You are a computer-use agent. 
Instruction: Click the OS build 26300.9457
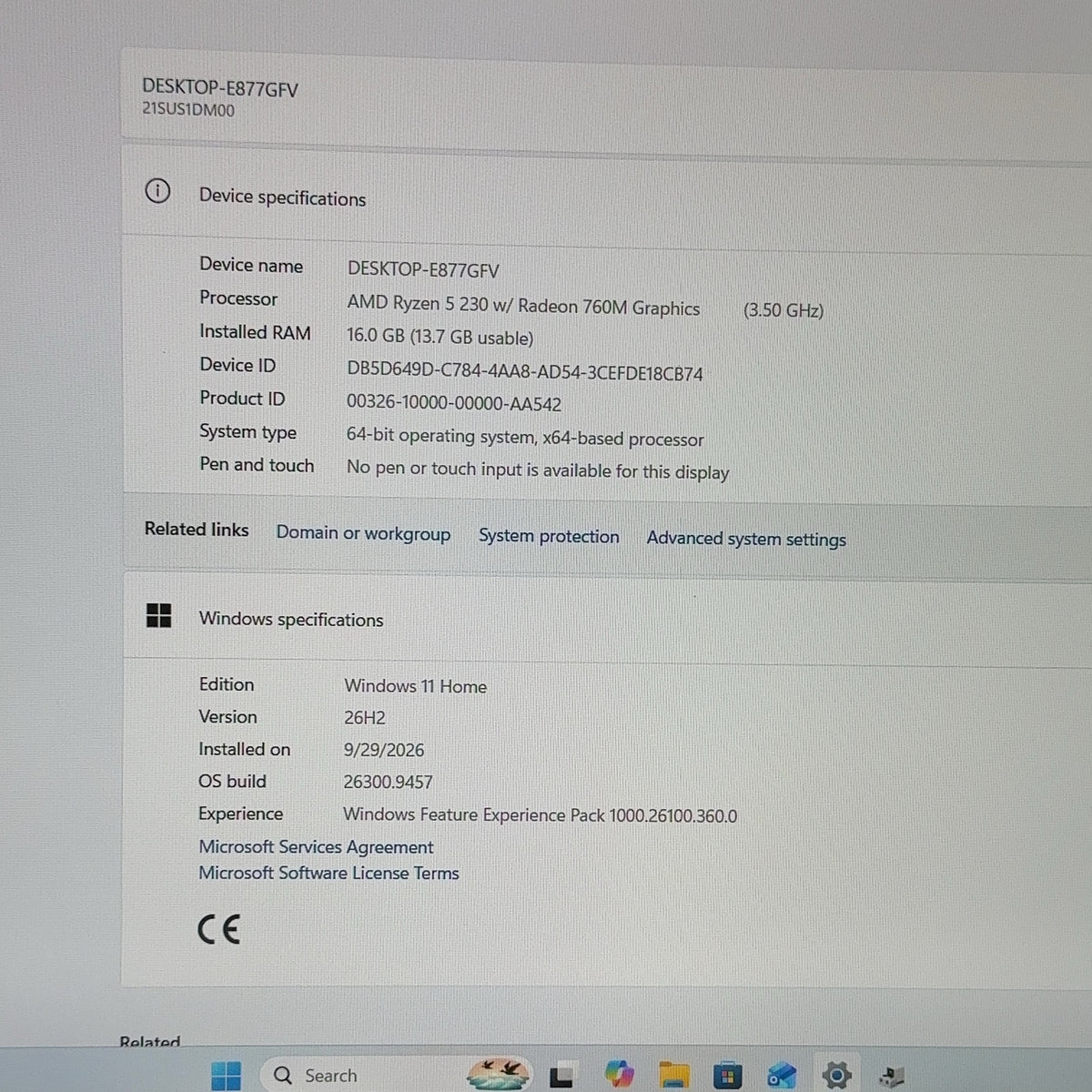388,782
